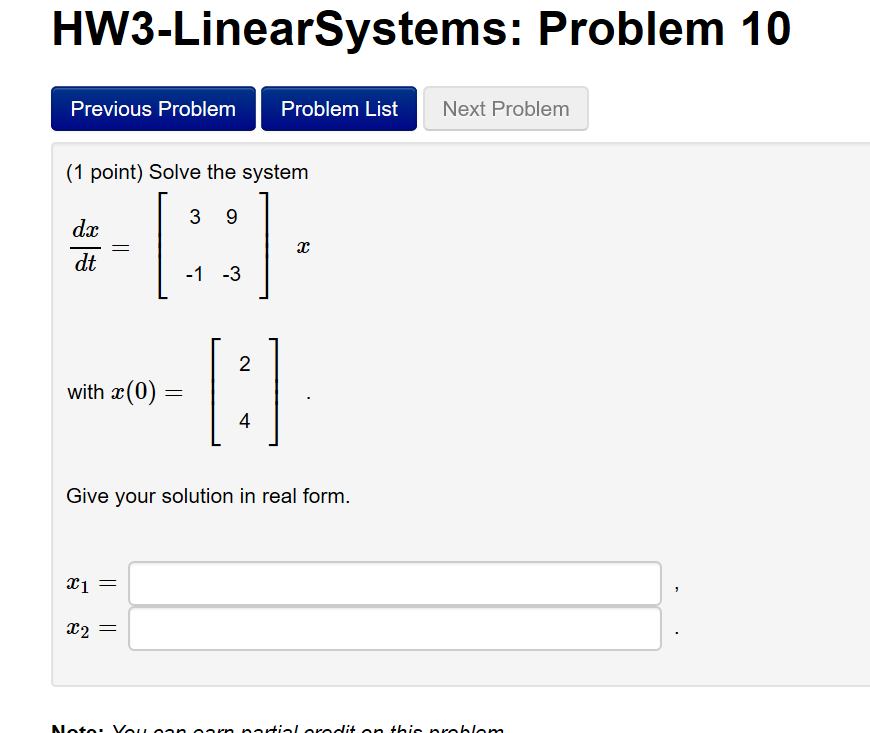Open the Problem List
This screenshot has height=733, width=870.
coord(338,109)
